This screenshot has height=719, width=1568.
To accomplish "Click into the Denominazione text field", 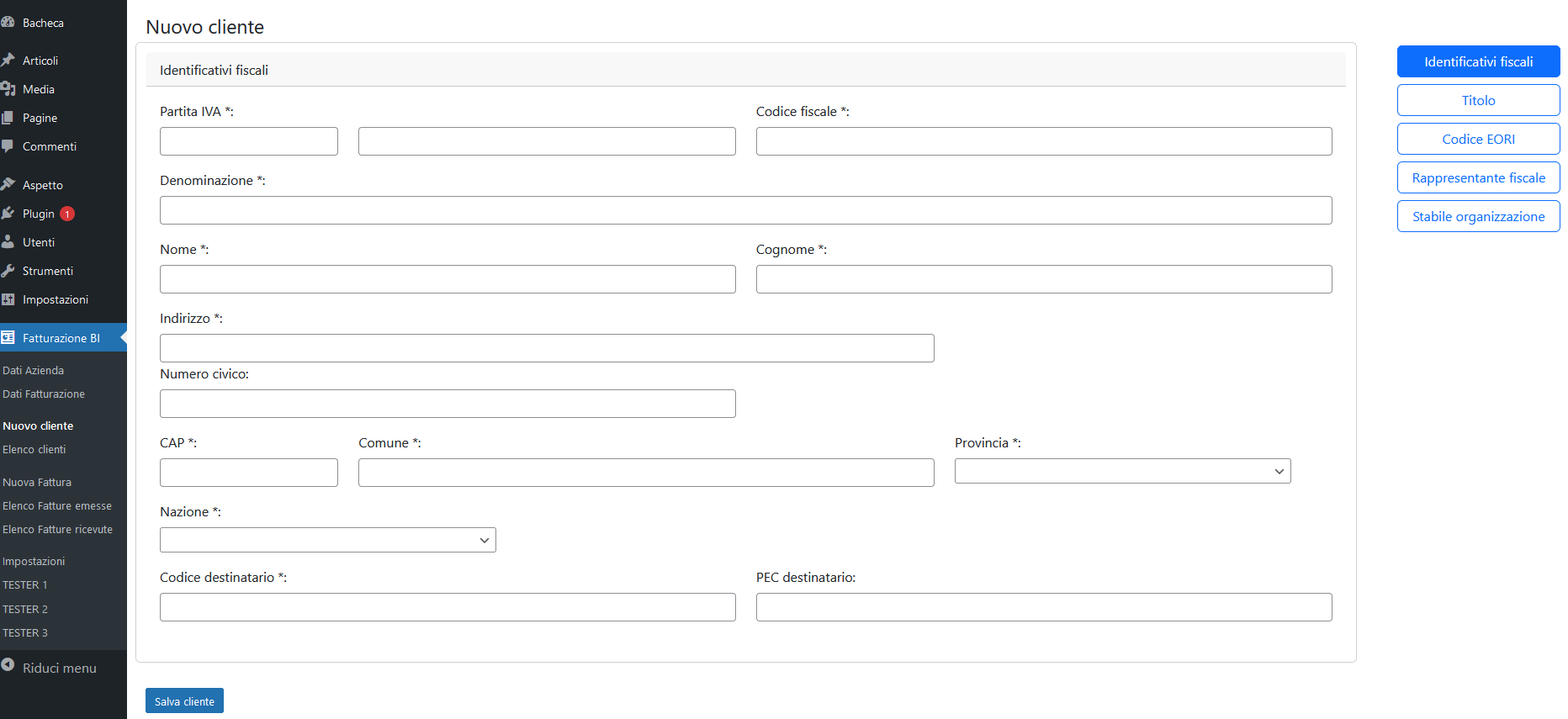I will click(x=745, y=210).
